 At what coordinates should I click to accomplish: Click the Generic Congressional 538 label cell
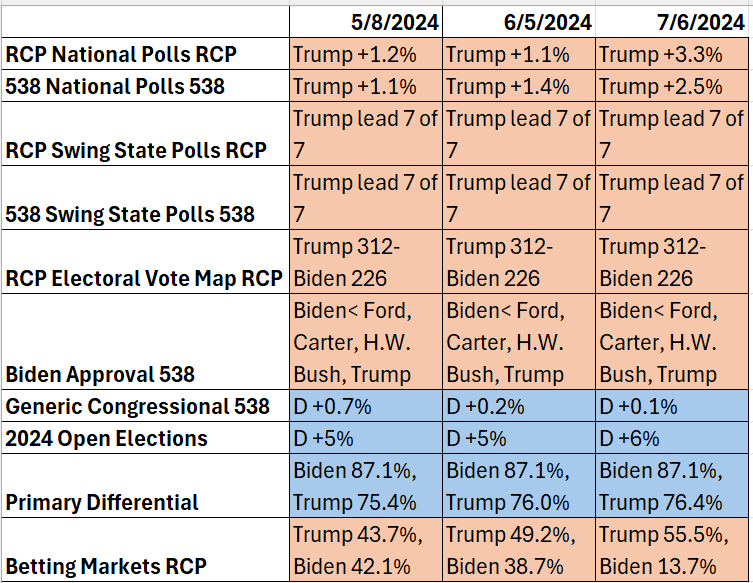pyautogui.click(x=138, y=406)
